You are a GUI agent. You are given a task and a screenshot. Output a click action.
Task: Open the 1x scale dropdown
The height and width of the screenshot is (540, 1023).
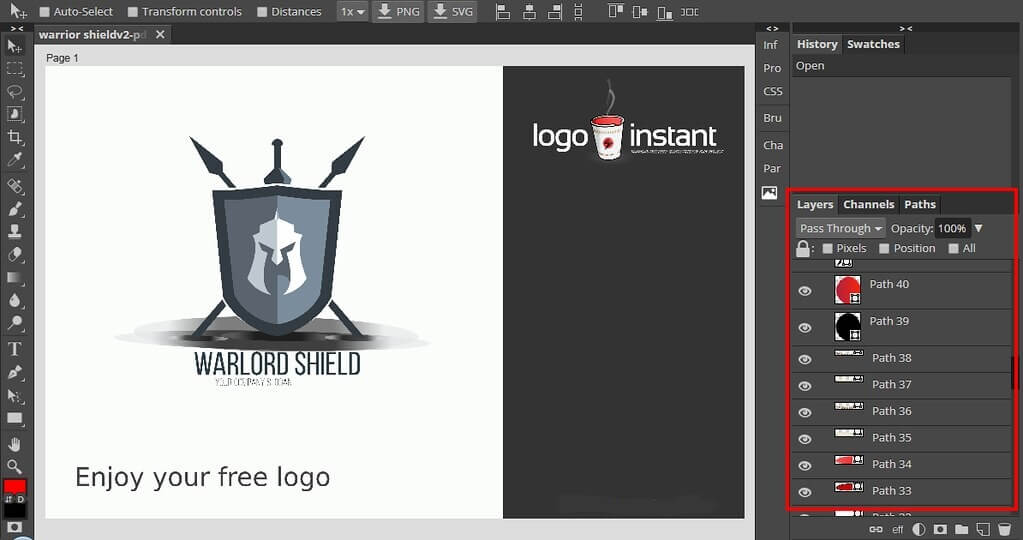pos(353,12)
